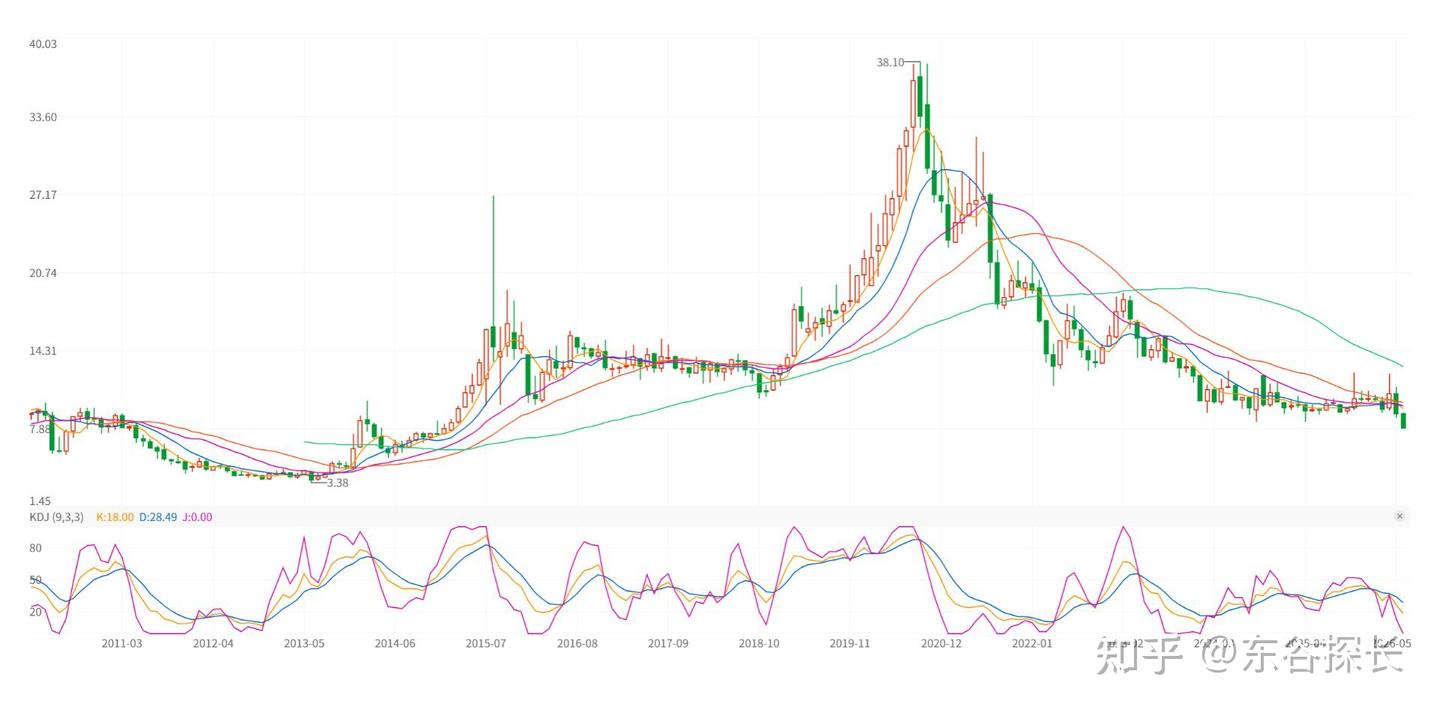The image size is (1440, 713).
Task: Select the J:0.00 value label
Action: pos(197,517)
